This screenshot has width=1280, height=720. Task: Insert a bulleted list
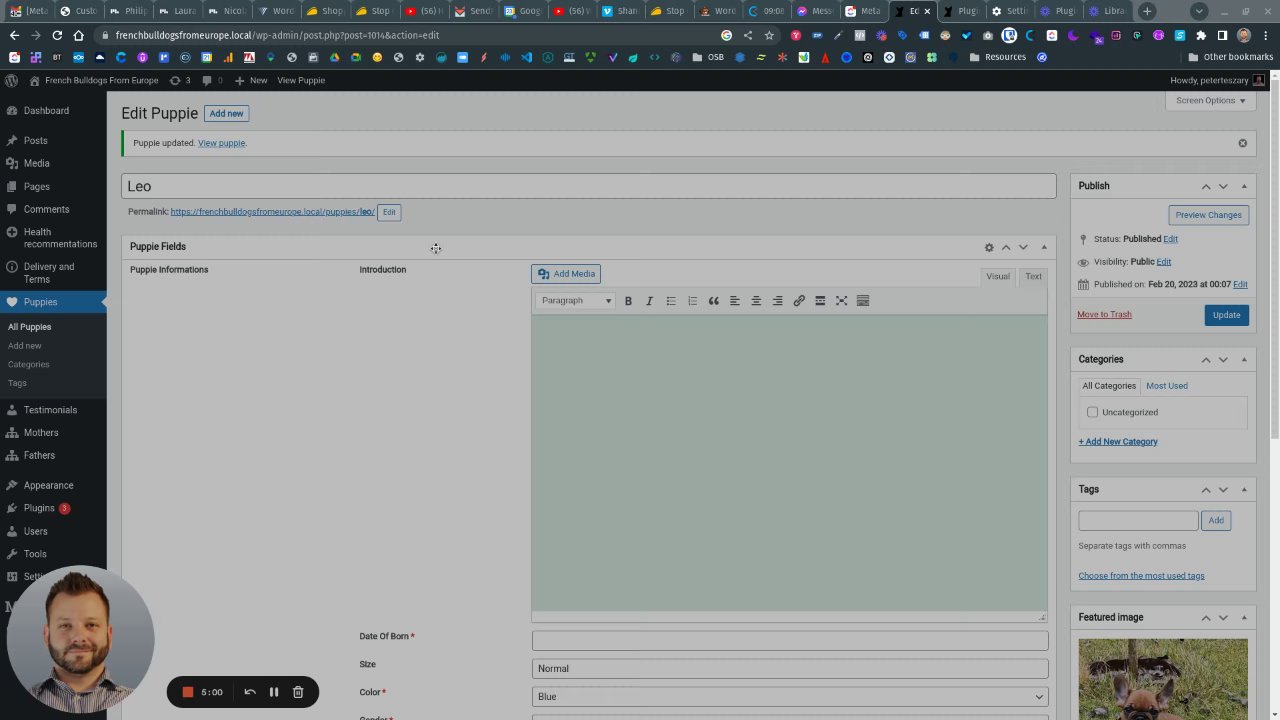[671, 301]
